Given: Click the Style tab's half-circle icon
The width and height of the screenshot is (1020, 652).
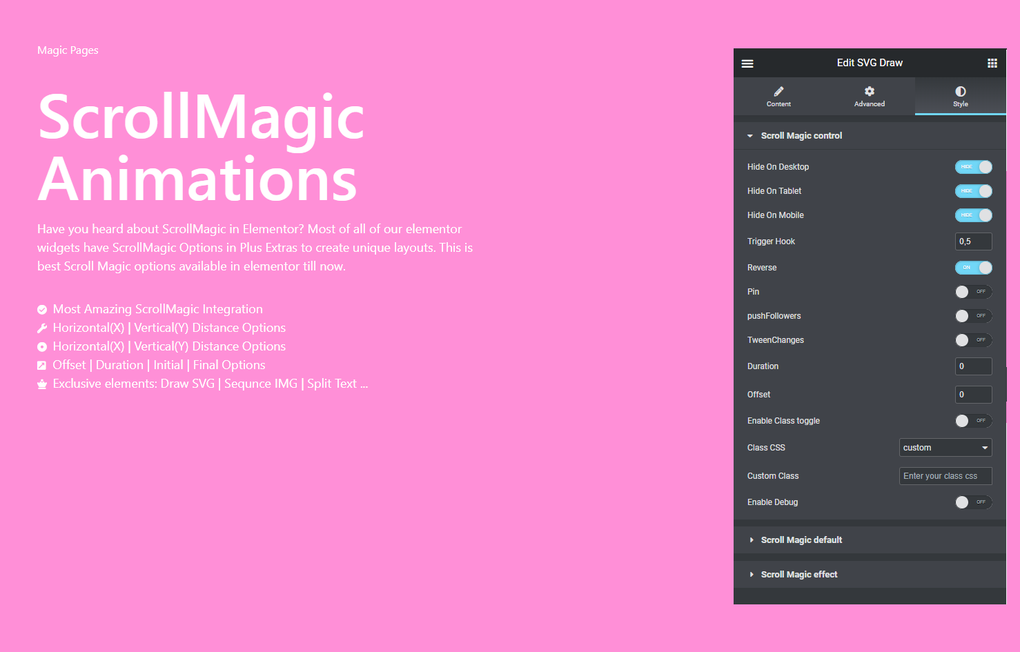Looking at the screenshot, I should tap(960, 91).
